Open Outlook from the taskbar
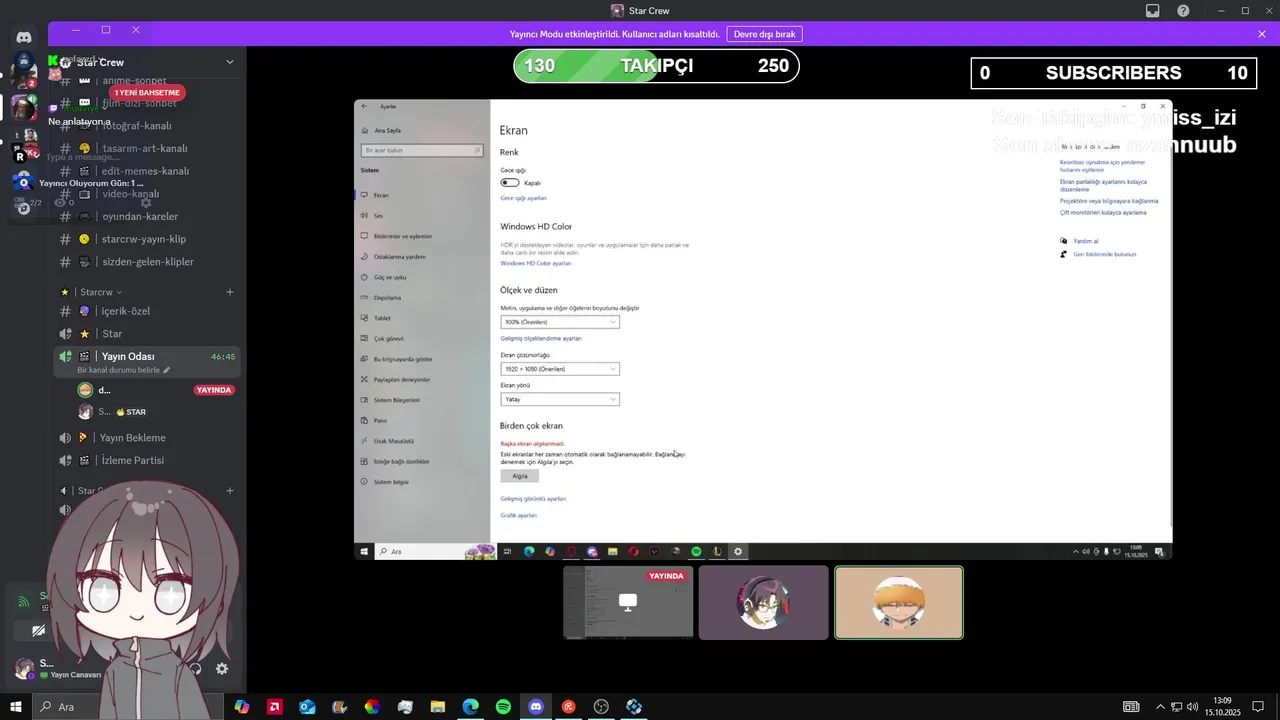The width and height of the screenshot is (1280, 720). point(307,707)
